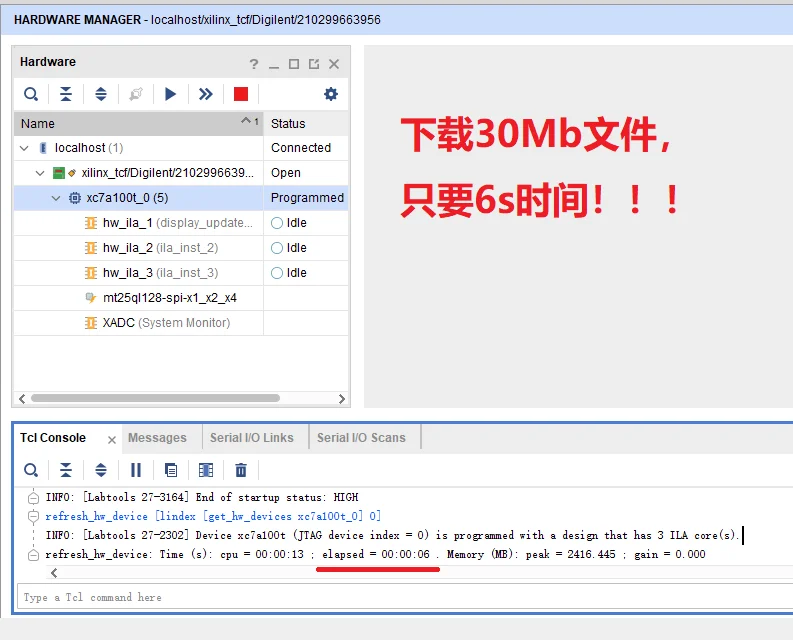Screen dimensions: 793x640
Task: Select xc7a100t_0 (5) device row
Action: coord(181,198)
